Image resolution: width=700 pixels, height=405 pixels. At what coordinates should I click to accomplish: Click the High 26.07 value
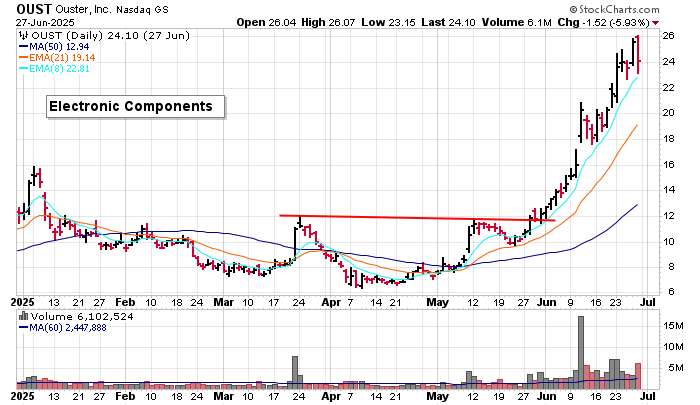pyautogui.click(x=328, y=22)
